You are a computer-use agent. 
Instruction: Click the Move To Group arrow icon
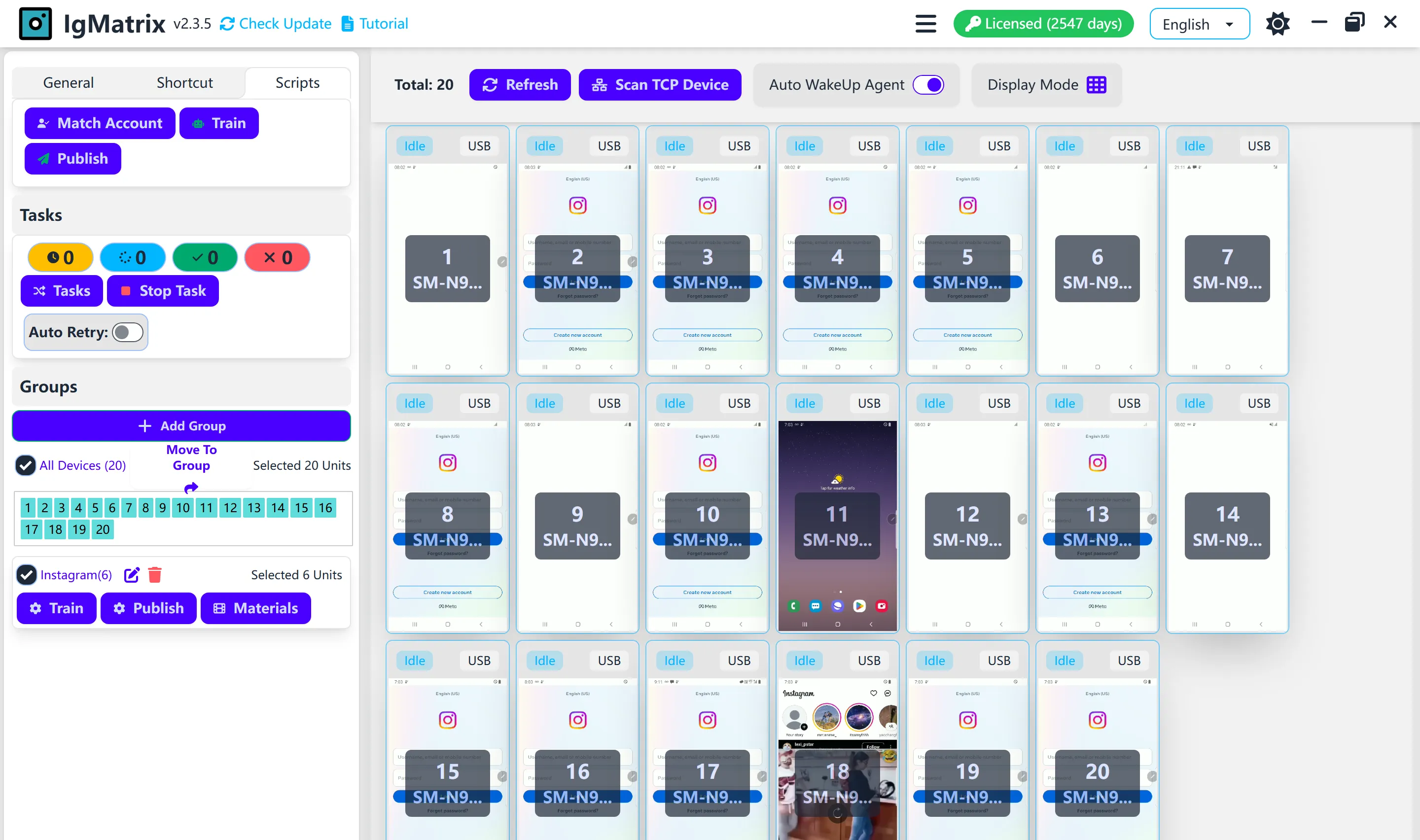pyautogui.click(x=191, y=488)
